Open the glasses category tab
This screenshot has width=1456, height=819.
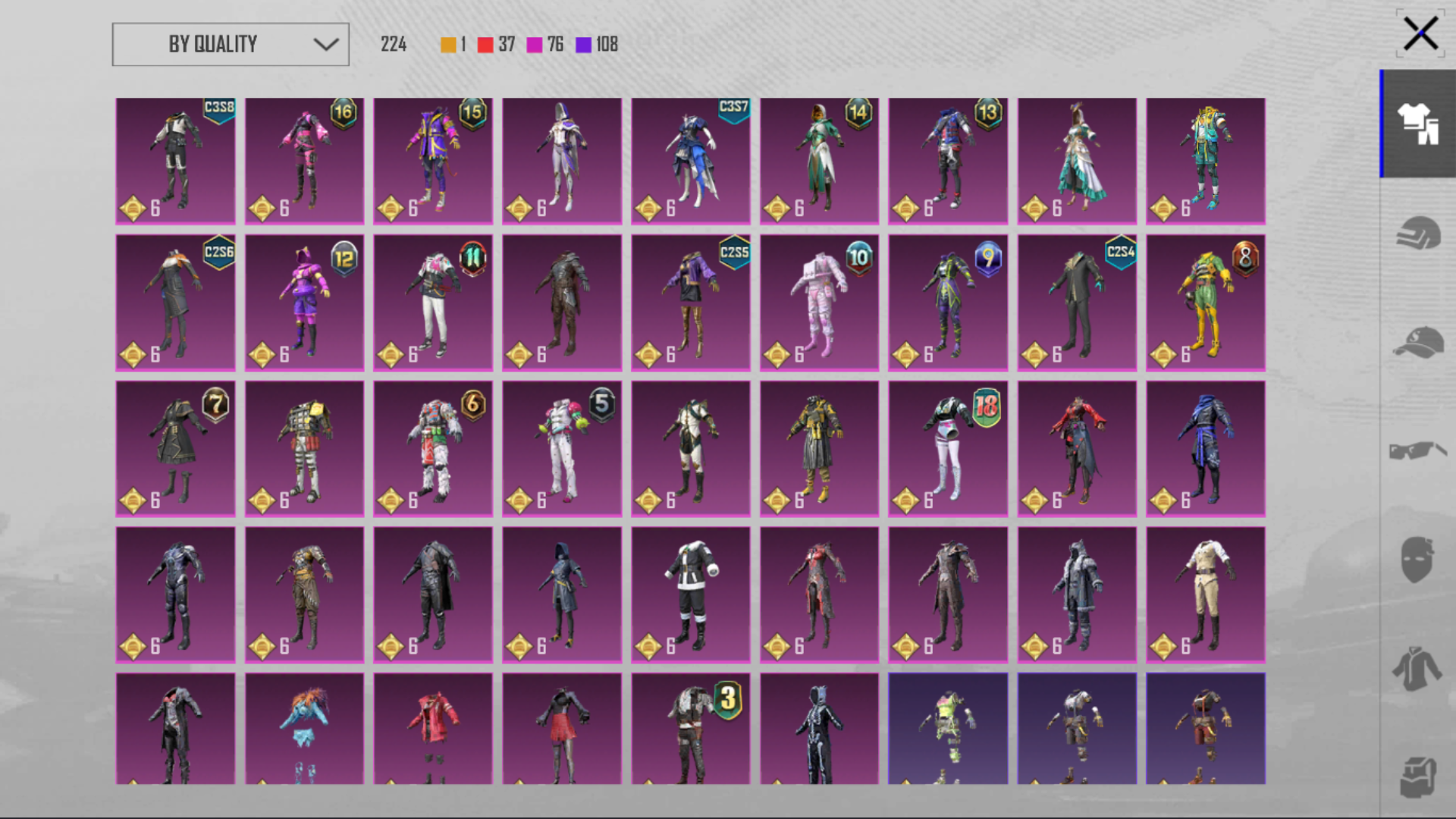tap(1418, 450)
